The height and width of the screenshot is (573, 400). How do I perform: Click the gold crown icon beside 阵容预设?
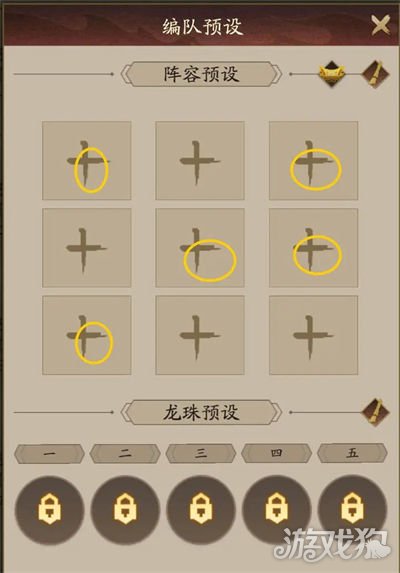(332, 74)
